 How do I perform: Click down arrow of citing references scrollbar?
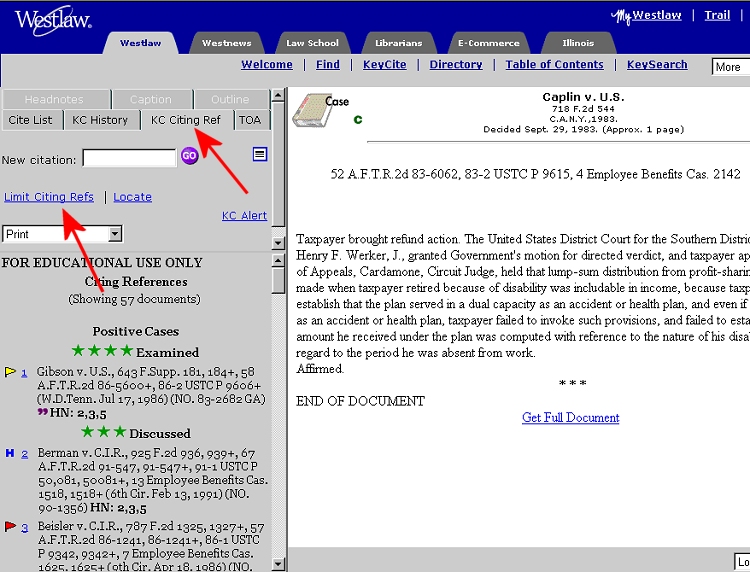[x=278, y=564]
